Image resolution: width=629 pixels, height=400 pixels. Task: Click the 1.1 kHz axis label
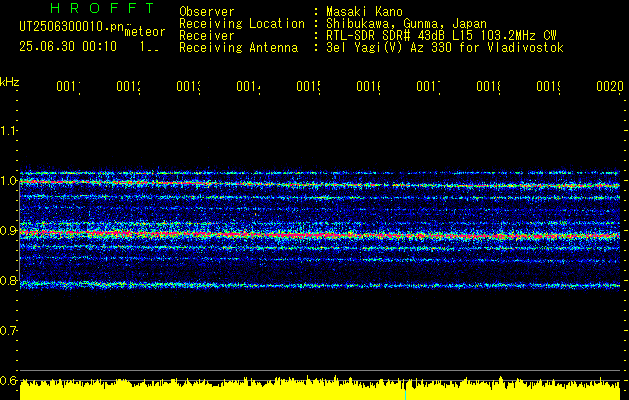(x=8, y=130)
